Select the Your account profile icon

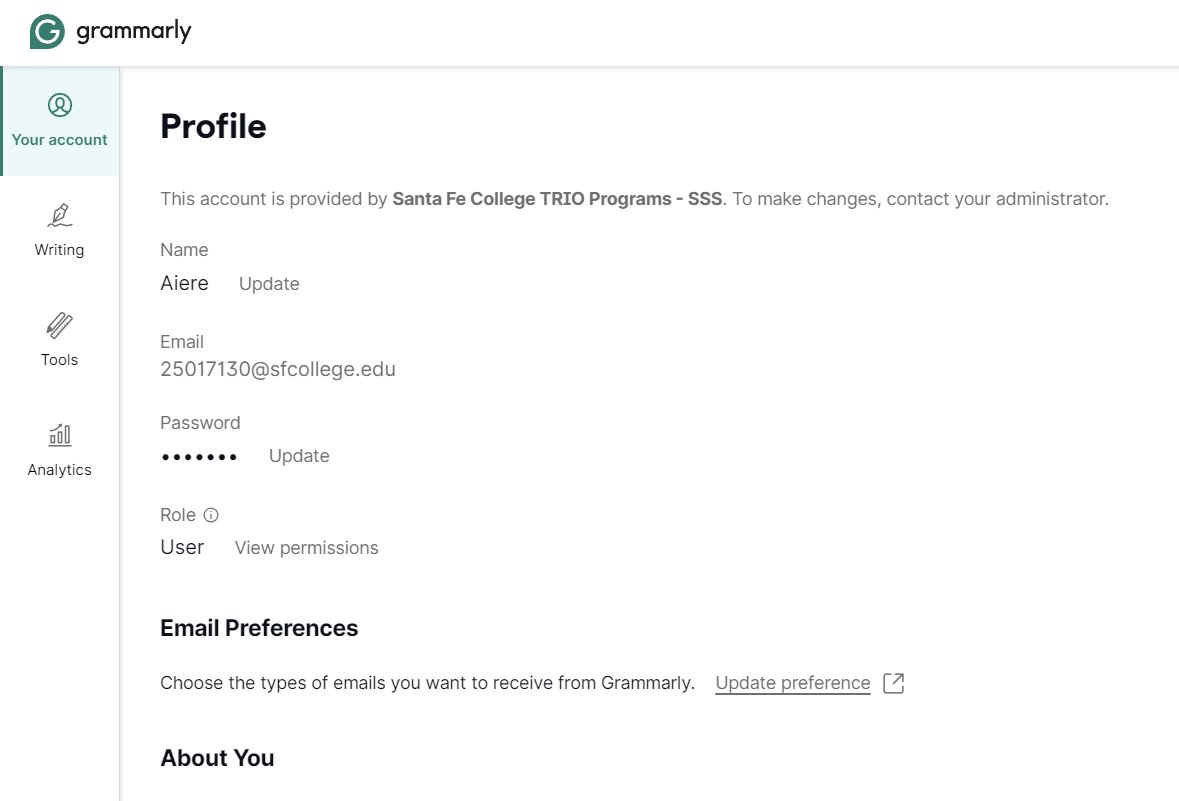tap(60, 105)
